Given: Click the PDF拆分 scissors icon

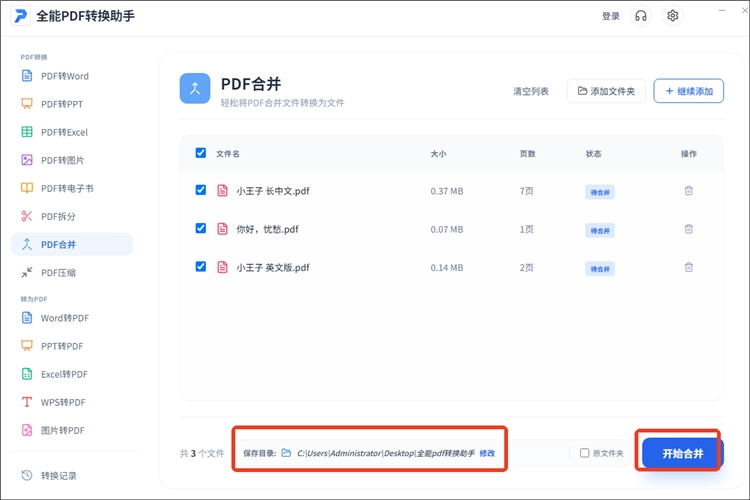Looking at the screenshot, I should point(27,216).
